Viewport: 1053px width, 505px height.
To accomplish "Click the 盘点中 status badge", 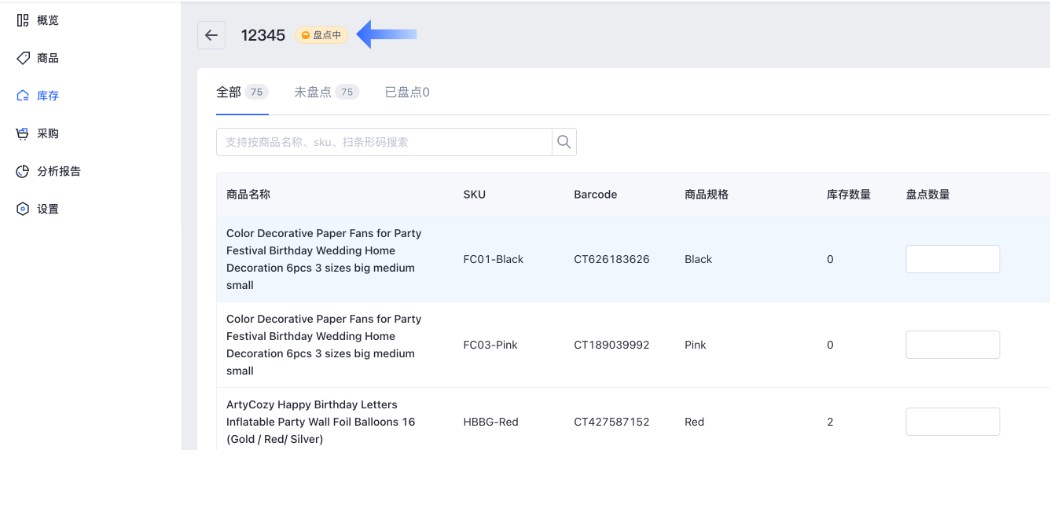I will (x=321, y=35).
